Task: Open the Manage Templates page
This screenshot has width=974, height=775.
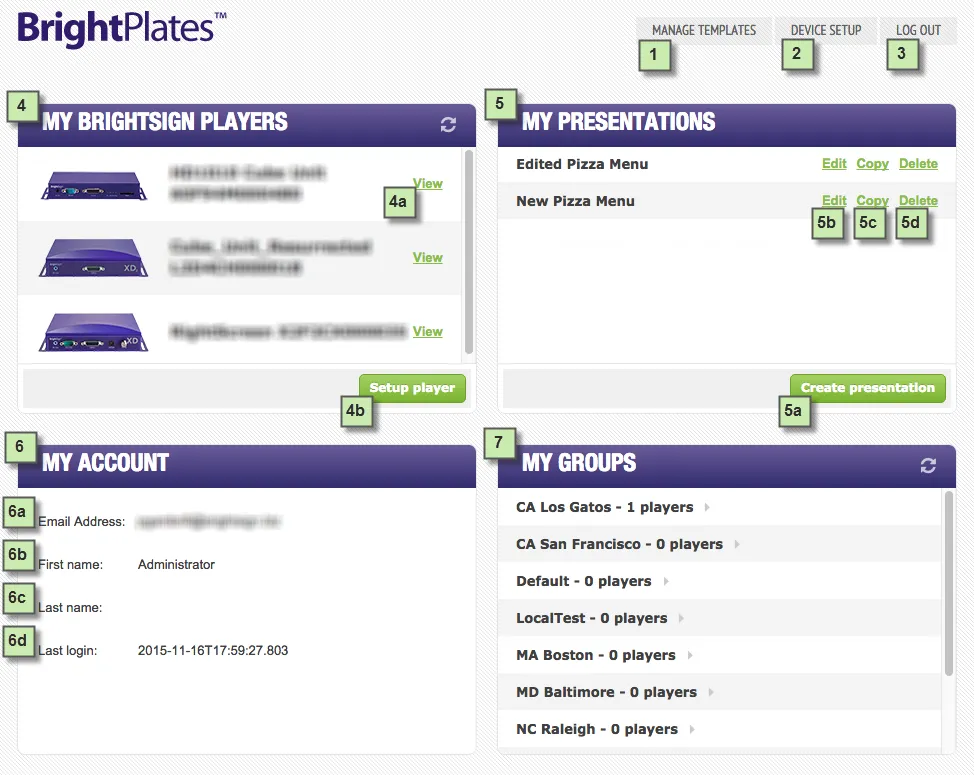Action: point(704,30)
